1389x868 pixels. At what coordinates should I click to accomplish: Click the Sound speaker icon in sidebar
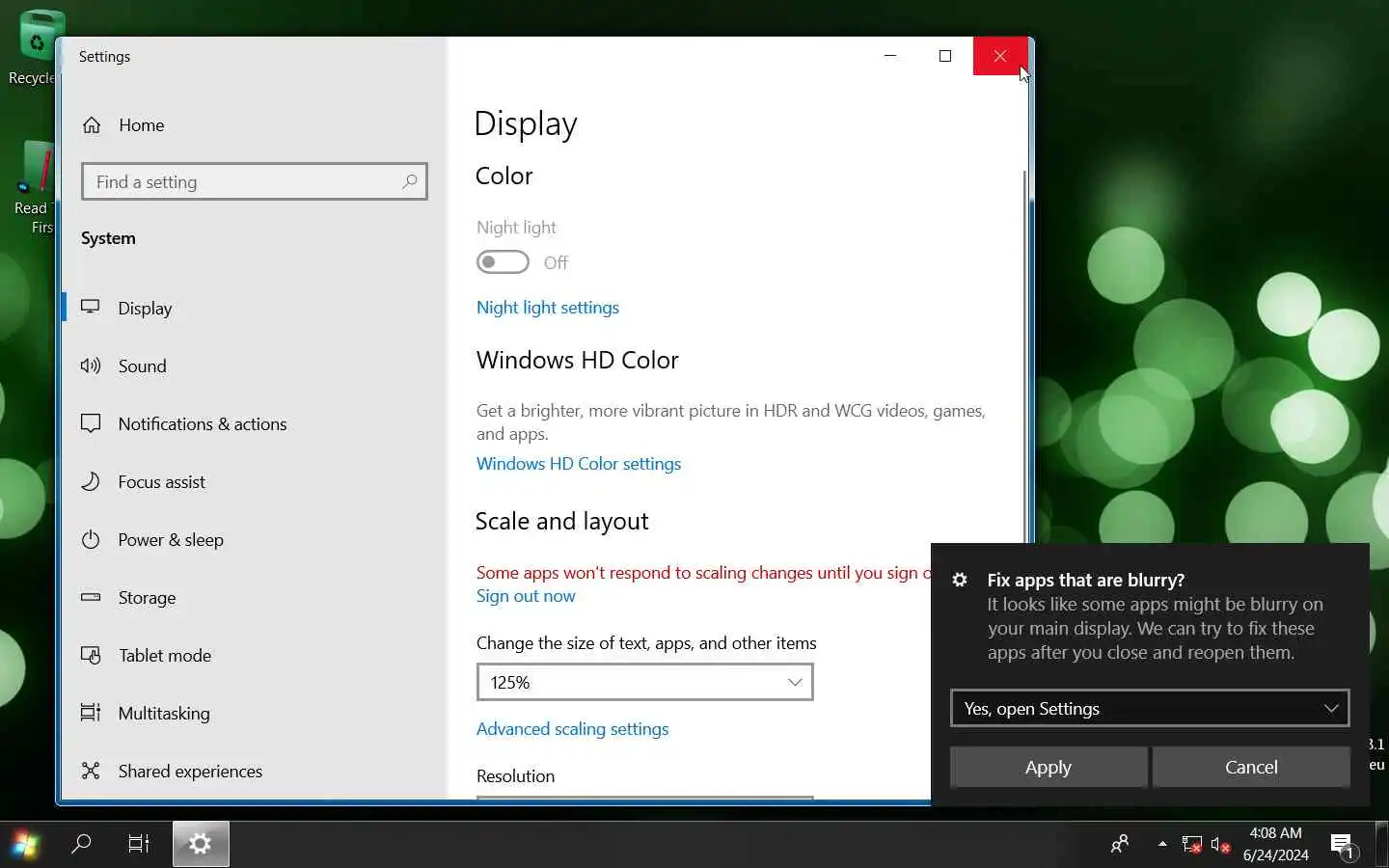[x=91, y=366]
